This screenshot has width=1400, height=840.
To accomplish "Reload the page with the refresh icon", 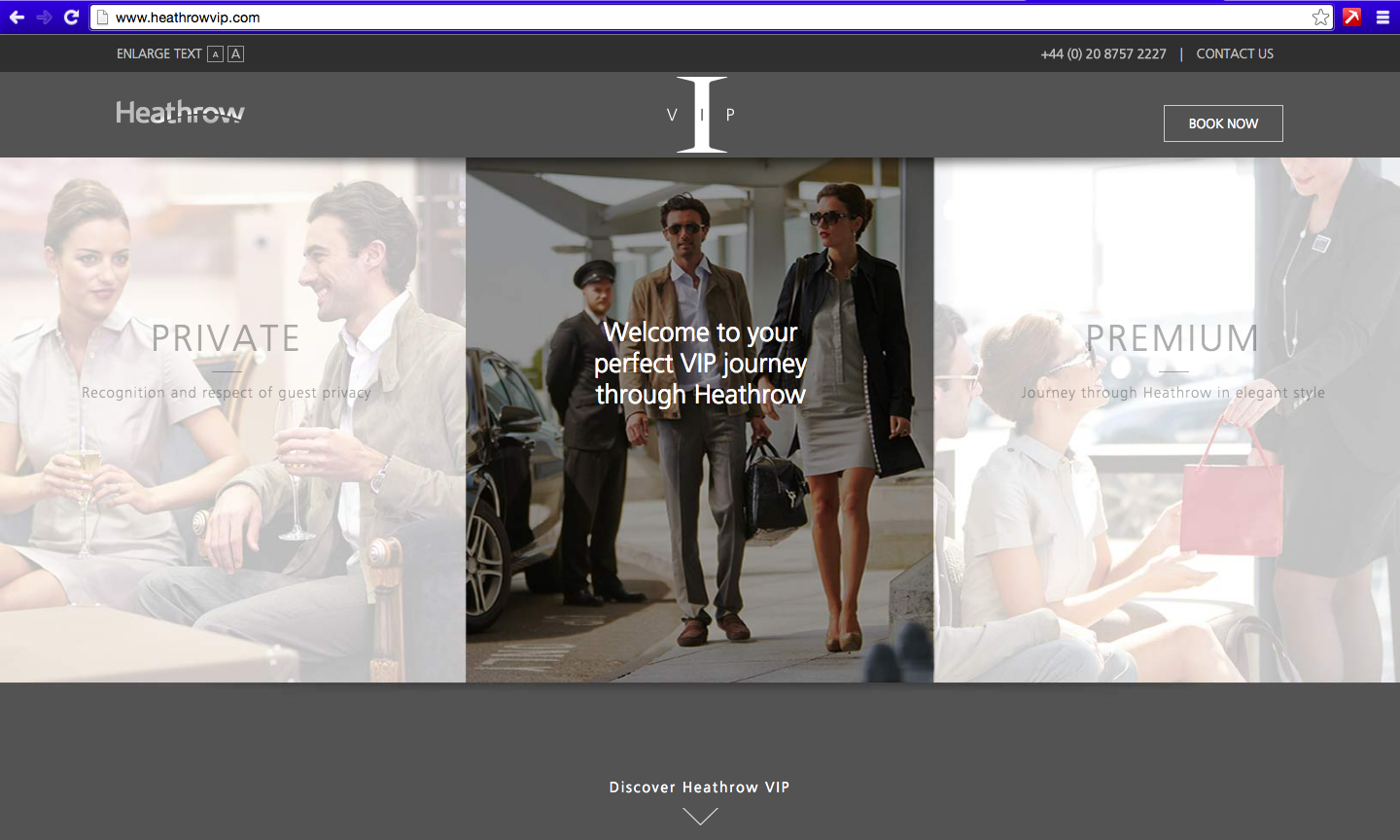I will tap(71, 17).
